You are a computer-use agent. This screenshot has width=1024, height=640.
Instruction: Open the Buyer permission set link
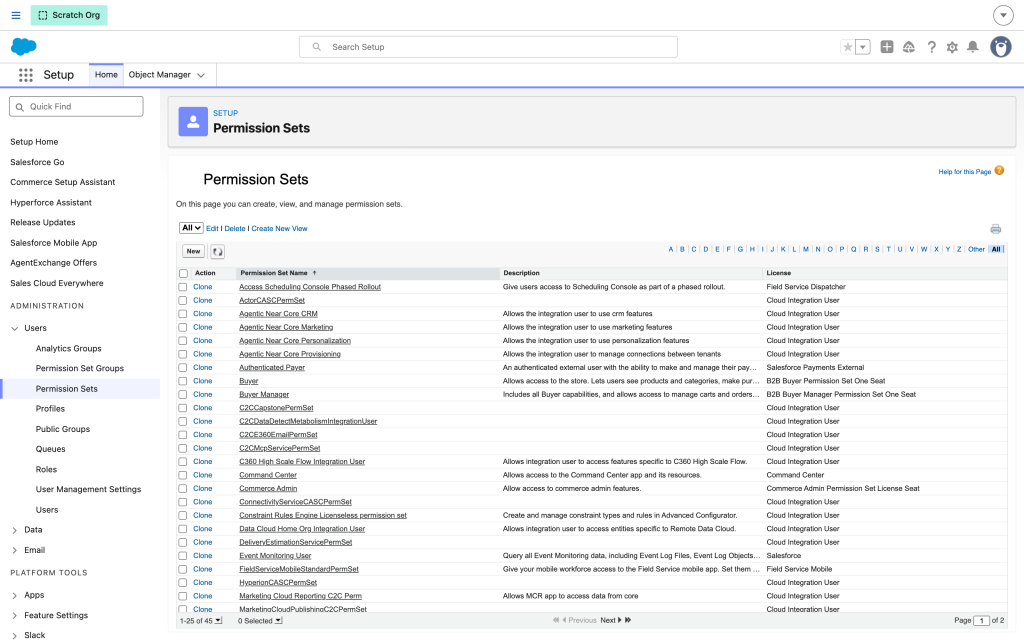coord(248,381)
